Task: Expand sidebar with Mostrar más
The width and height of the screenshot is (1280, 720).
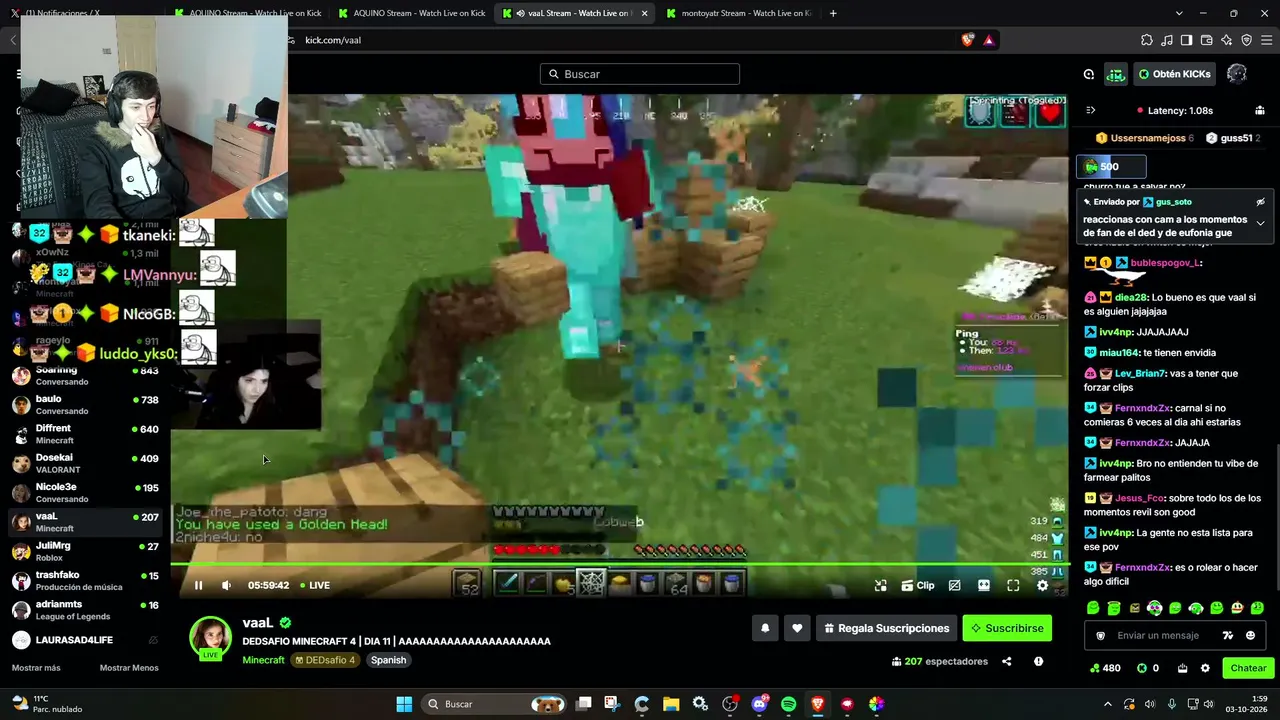Action: point(36,668)
